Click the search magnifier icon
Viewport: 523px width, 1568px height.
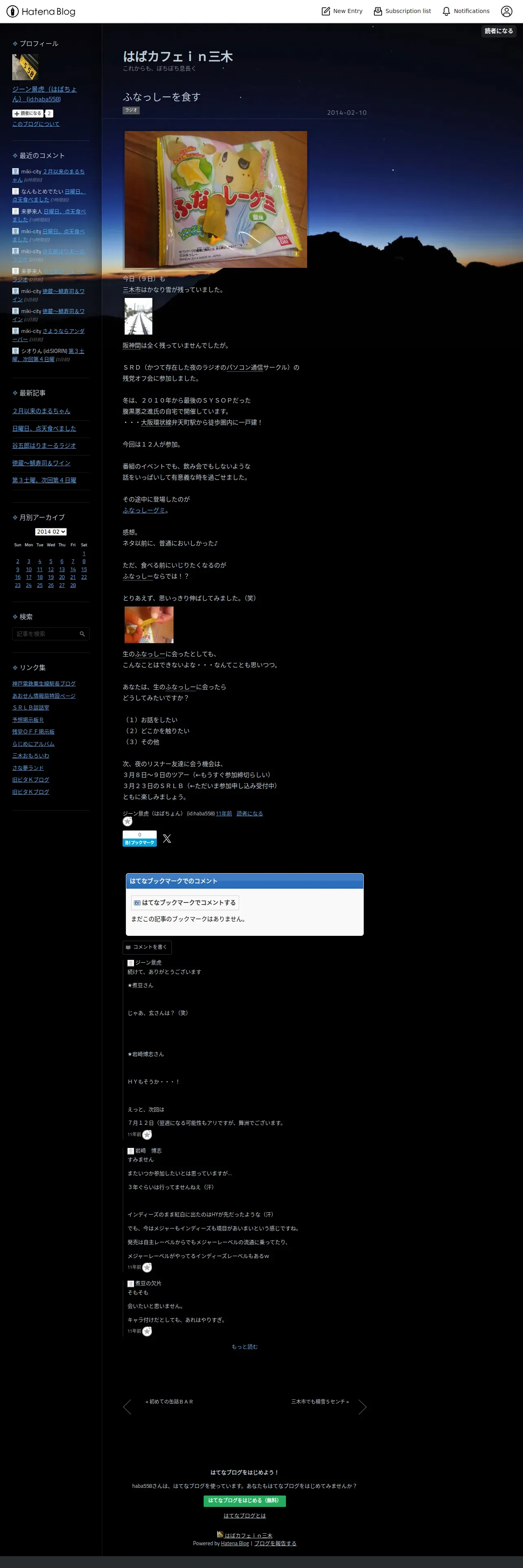point(82,634)
